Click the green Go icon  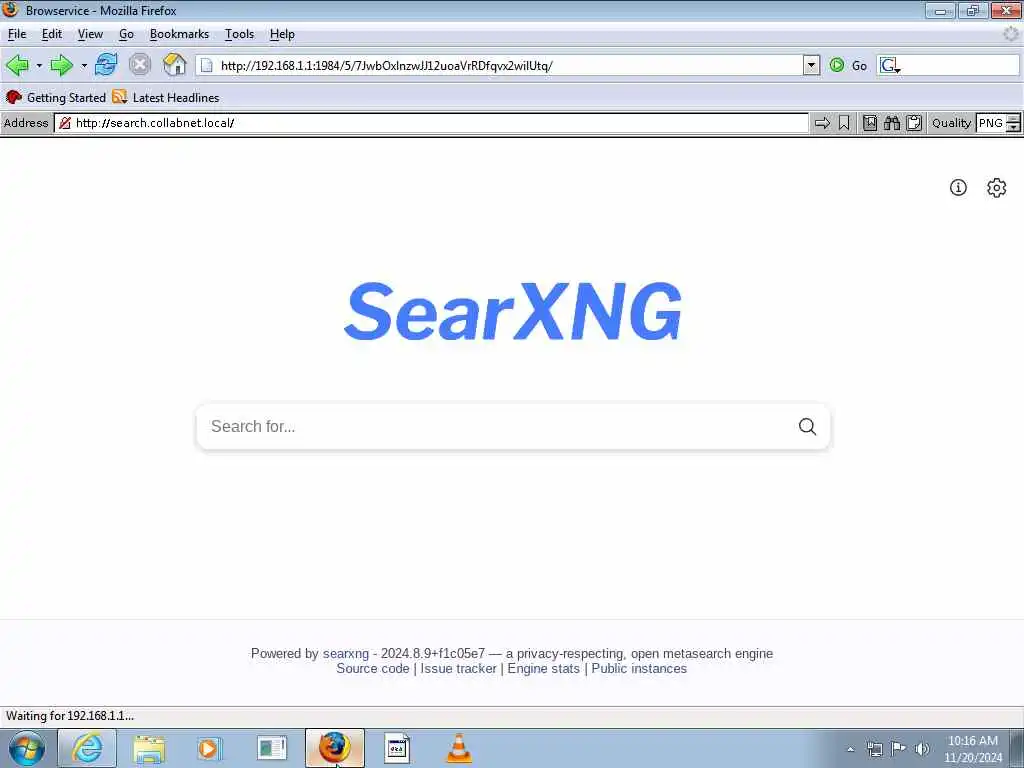(x=837, y=65)
